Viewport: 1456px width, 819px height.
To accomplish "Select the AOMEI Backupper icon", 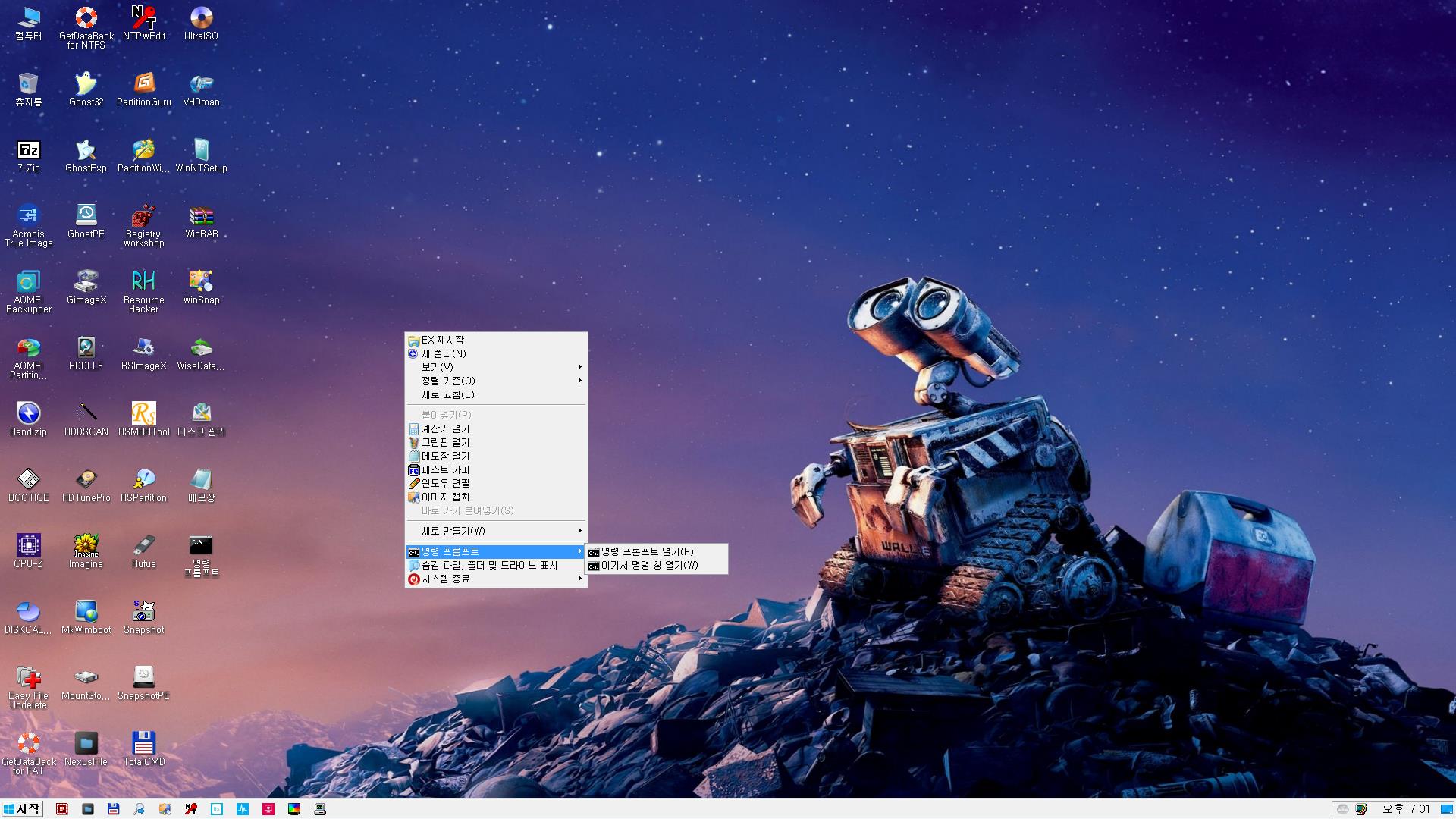I will [29, 291].
